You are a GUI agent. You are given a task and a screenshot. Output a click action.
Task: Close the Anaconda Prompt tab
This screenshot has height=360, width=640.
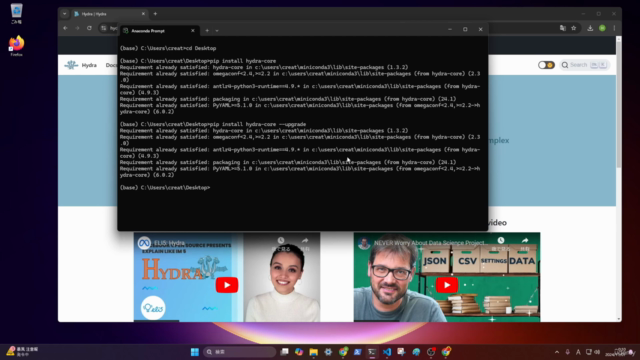pos(193,31)
